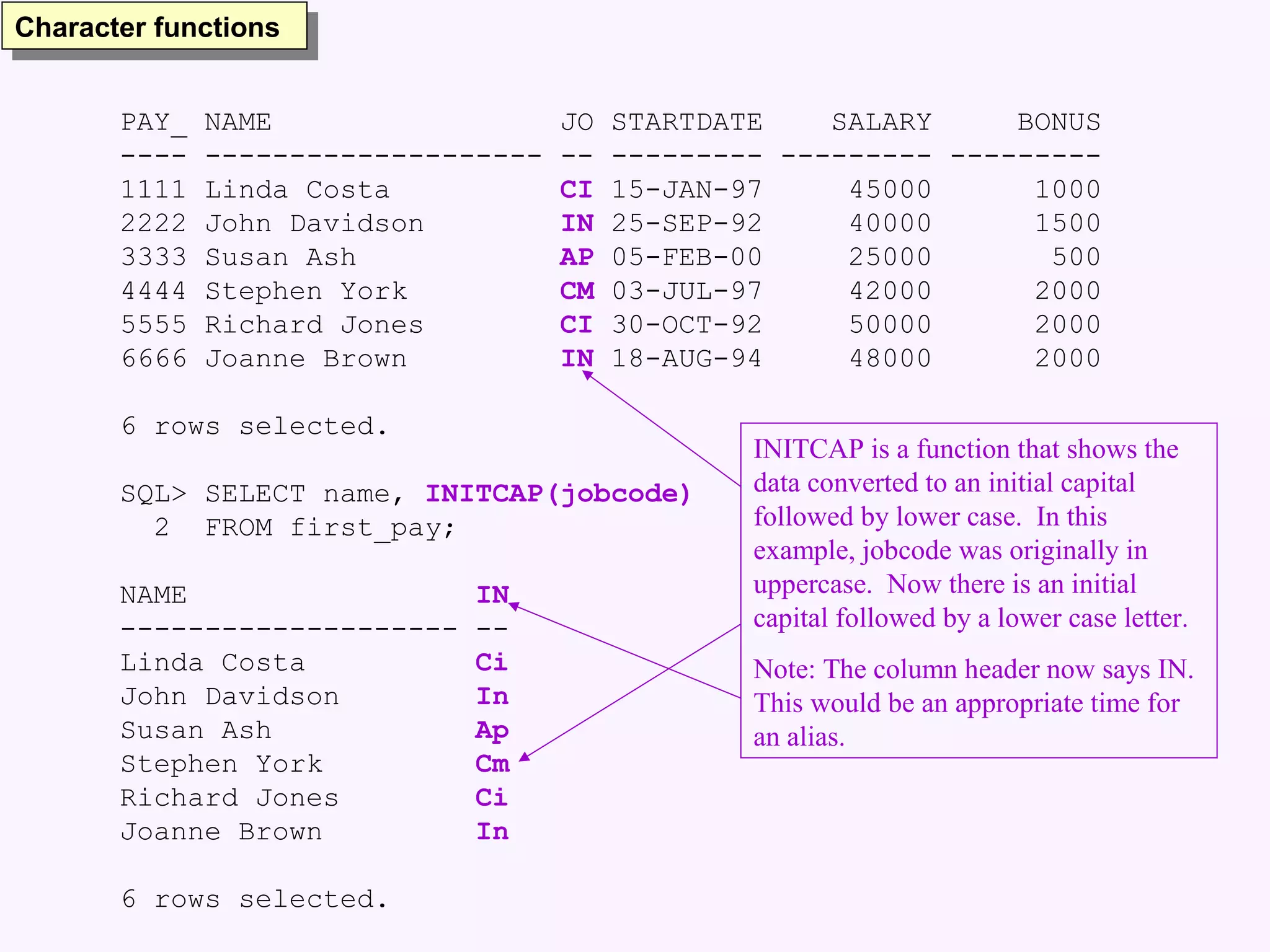Click Stephen York's CM job code
This screenshot has height=952, width=1270.
coord(577,291)
